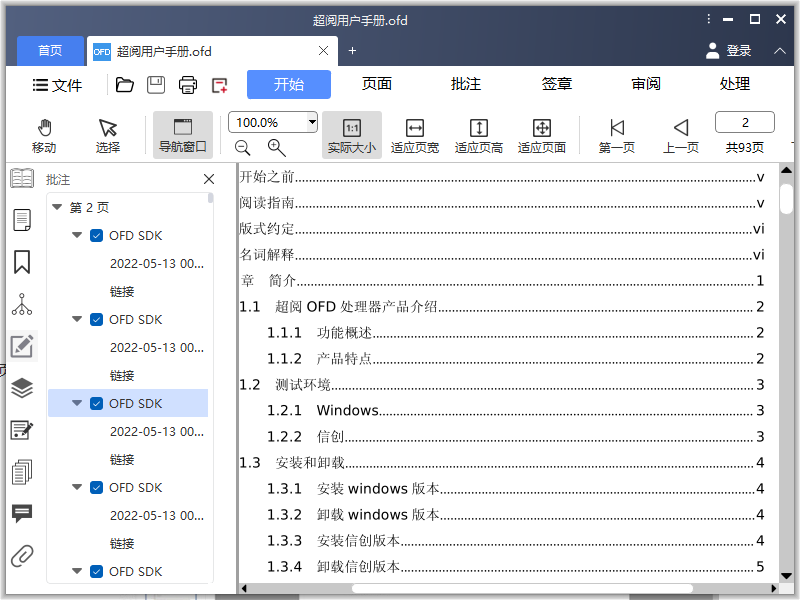Uncheck the highlighted OFD SDK annotation checkbox

96,404
